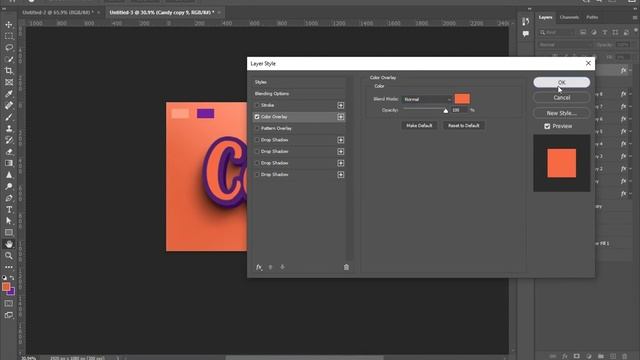640x360 pixels.
Task: Select the Brush tool
Action: 9,117
